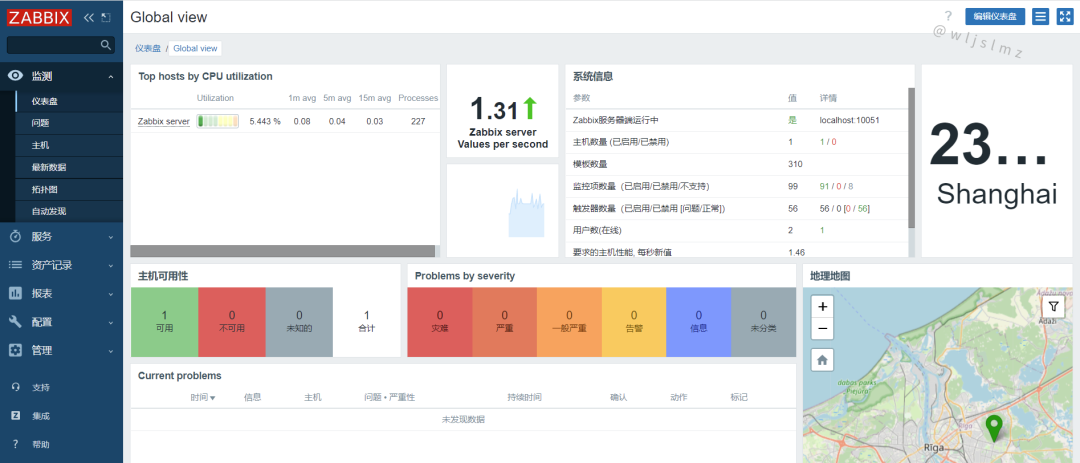Click the Global view breadcrumb

point(195,48)
